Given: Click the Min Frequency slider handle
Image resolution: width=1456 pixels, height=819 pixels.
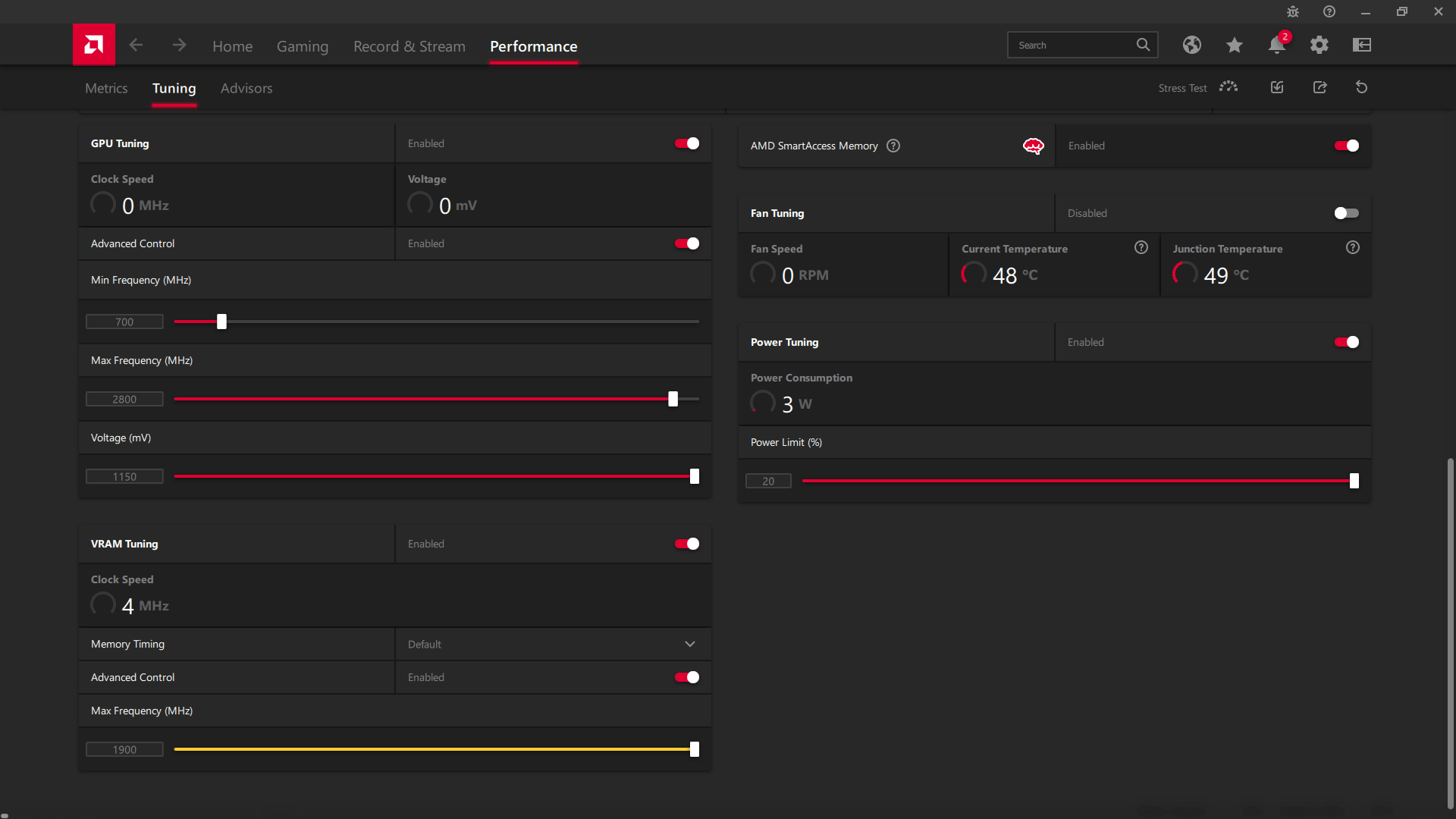Looking at the screenshot, I should point(221,322).
